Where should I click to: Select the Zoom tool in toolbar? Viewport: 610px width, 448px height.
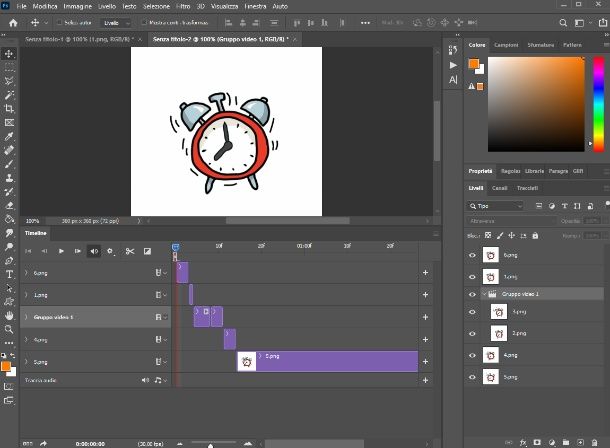9,329
